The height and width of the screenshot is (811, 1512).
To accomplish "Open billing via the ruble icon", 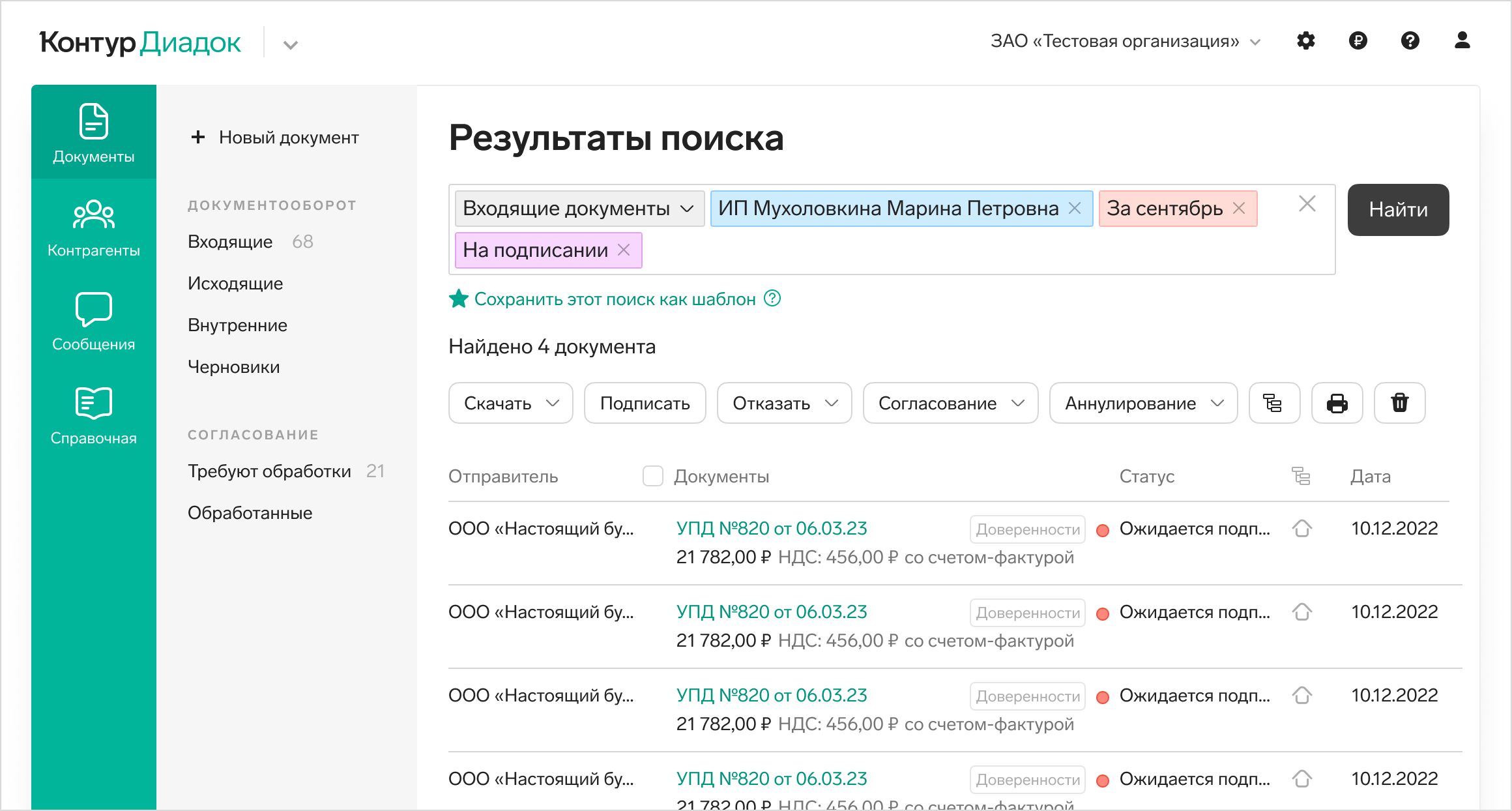I will tap(1358, 41).
